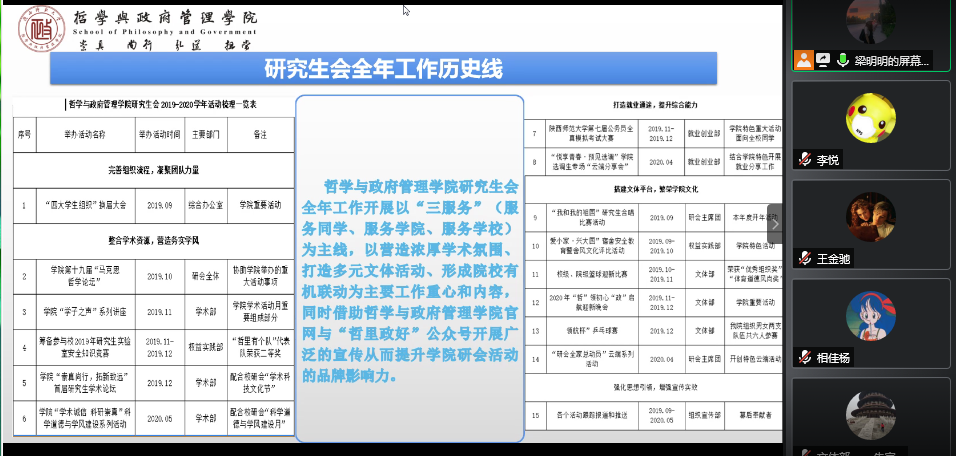
Task: Click the red school logo emblem on the slide
Action: pos(41,28)
